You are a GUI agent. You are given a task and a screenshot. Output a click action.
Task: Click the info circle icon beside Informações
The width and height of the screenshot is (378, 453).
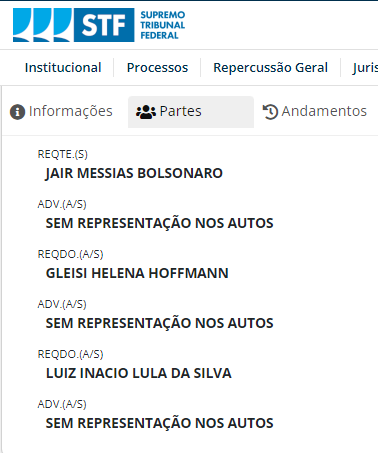(x=17, y=112)
